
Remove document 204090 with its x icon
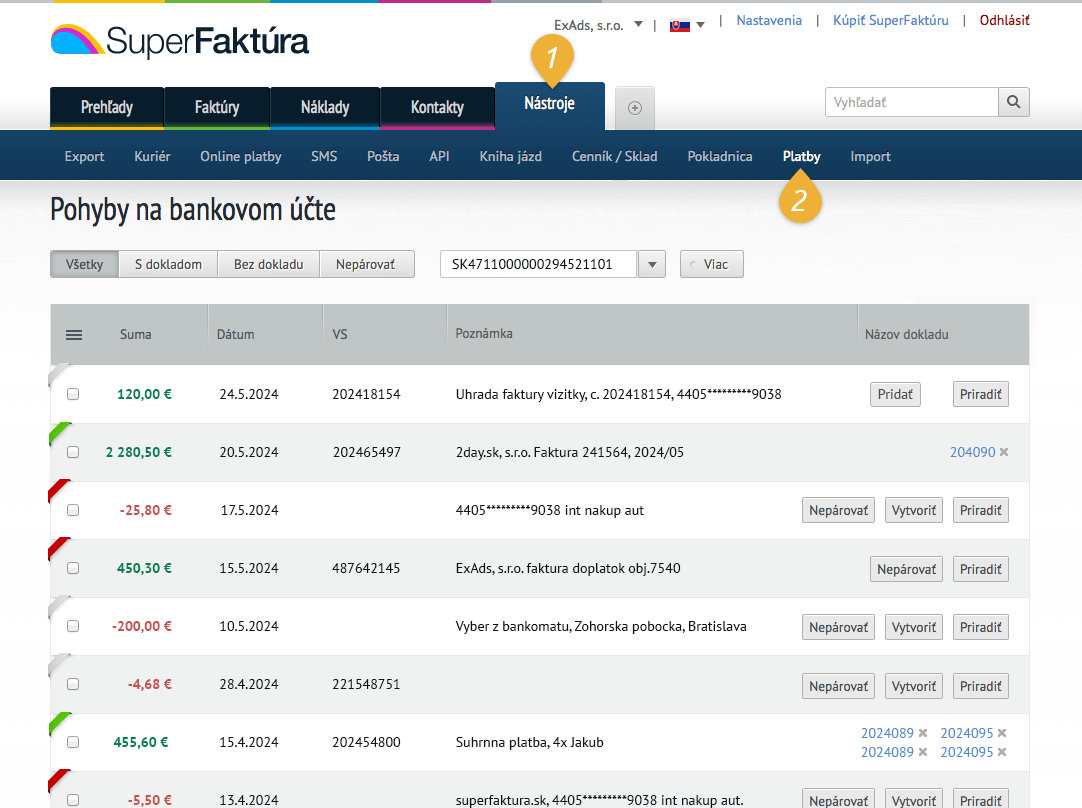(x=1004, y=452)
